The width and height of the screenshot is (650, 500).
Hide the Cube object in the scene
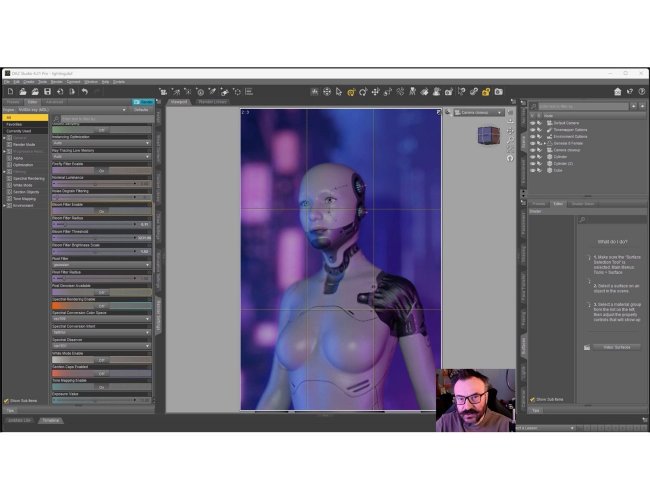click(x=532, y=170)
